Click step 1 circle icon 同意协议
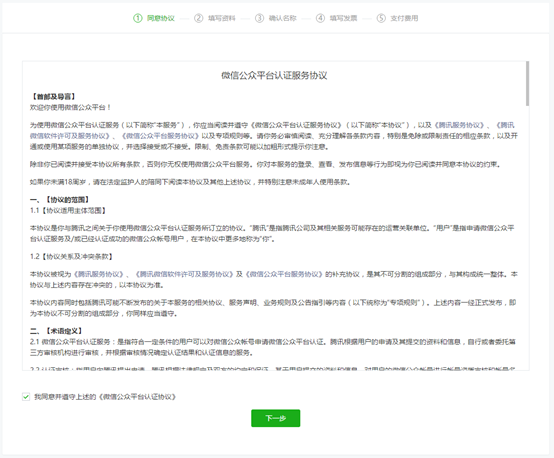 [137, 18]
